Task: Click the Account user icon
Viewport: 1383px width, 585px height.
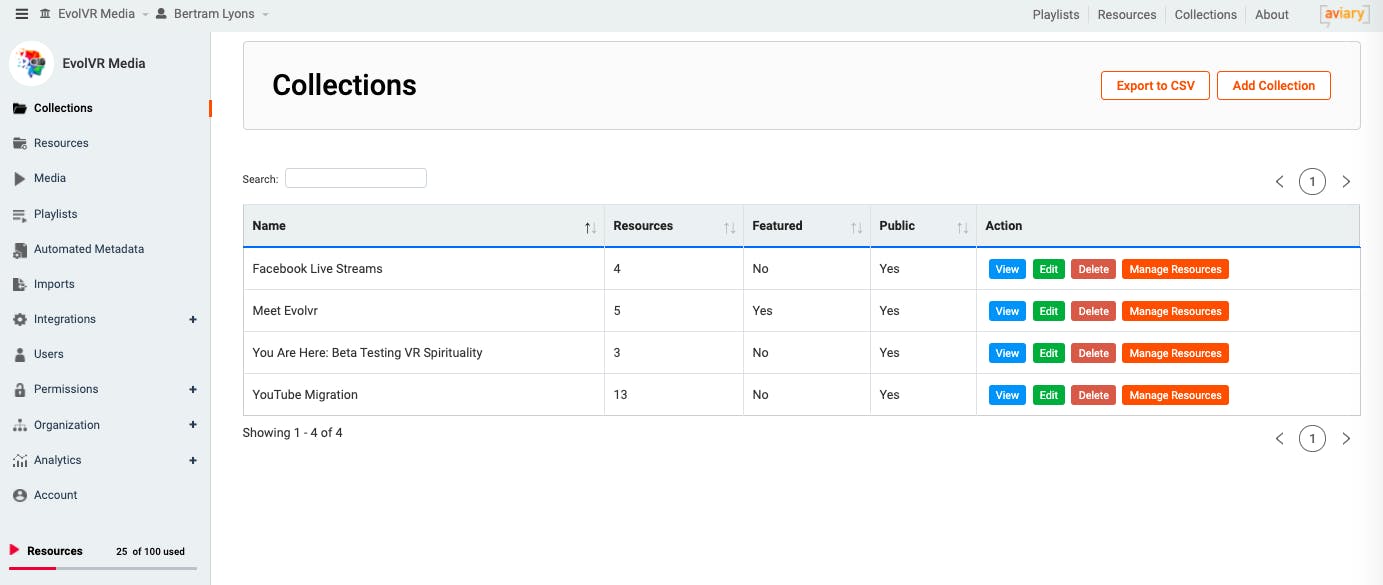Action: (x=19, y=495)
